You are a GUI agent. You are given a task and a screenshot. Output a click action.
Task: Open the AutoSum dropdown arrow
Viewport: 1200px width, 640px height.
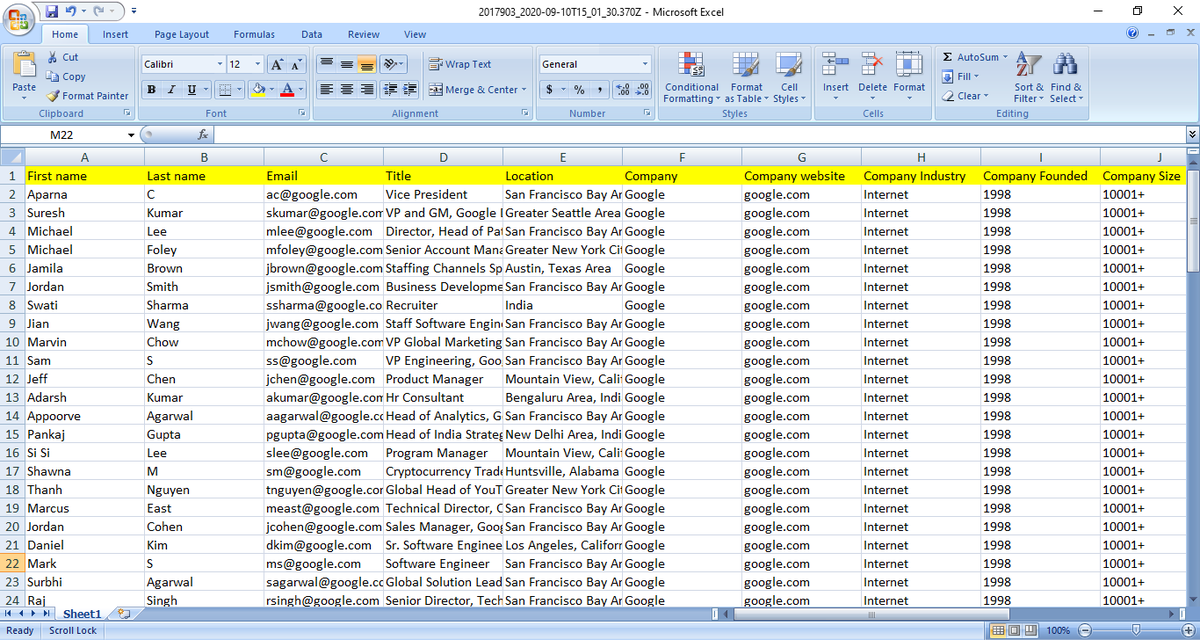click(1006, 57)
